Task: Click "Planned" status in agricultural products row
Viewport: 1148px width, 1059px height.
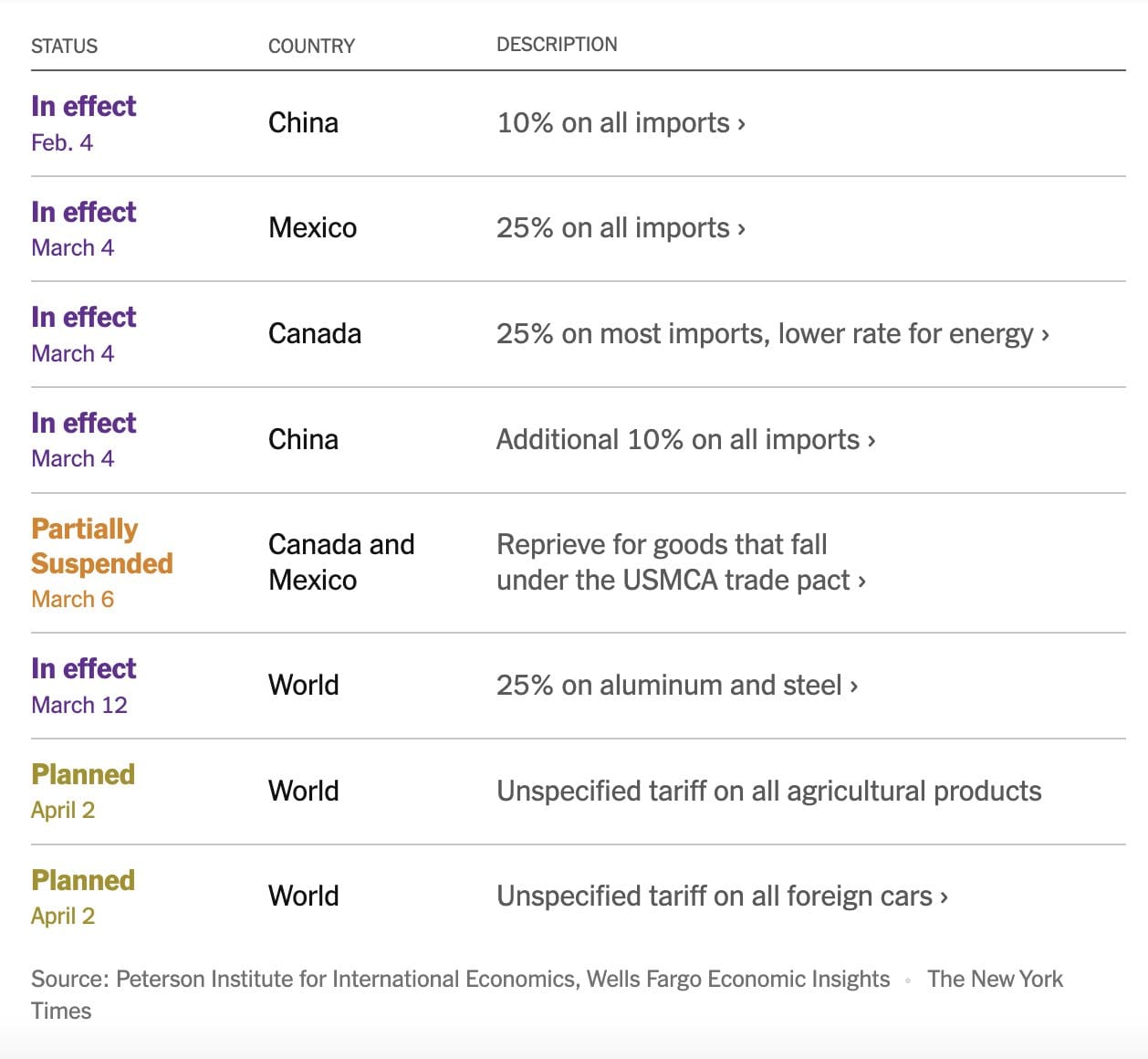Action: pos(83,774)
